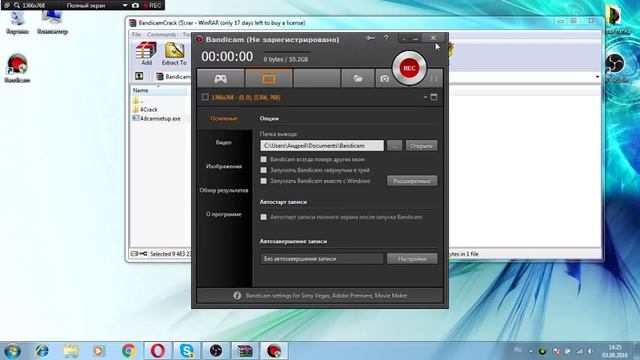The width and height of the screenshot is (640, 360).
Task: Click the camera icon in top overlay bar
Action: [x=135, y=6]
